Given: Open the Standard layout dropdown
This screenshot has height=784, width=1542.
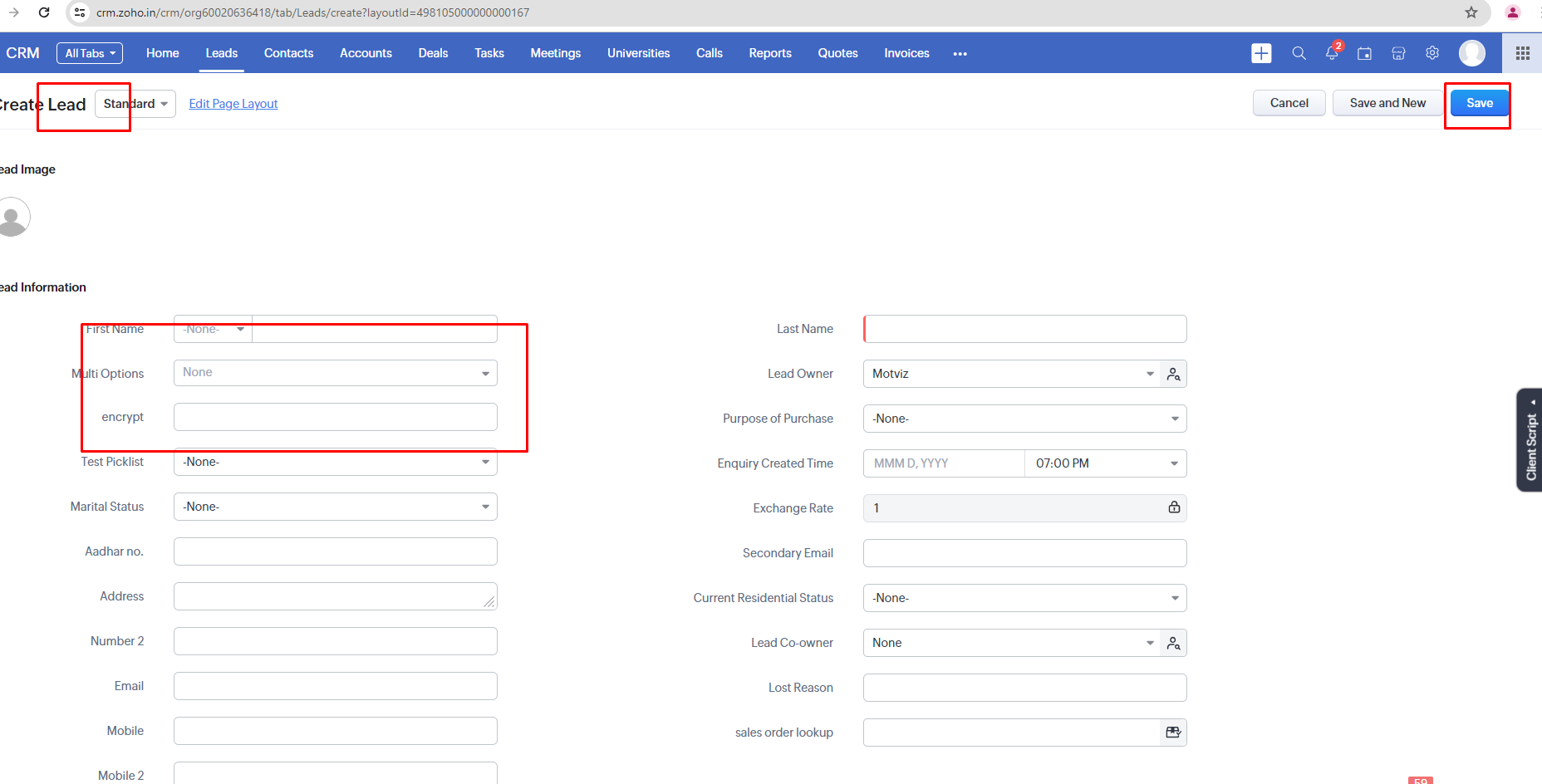Looking at the screenshot, I should point(135,104).
